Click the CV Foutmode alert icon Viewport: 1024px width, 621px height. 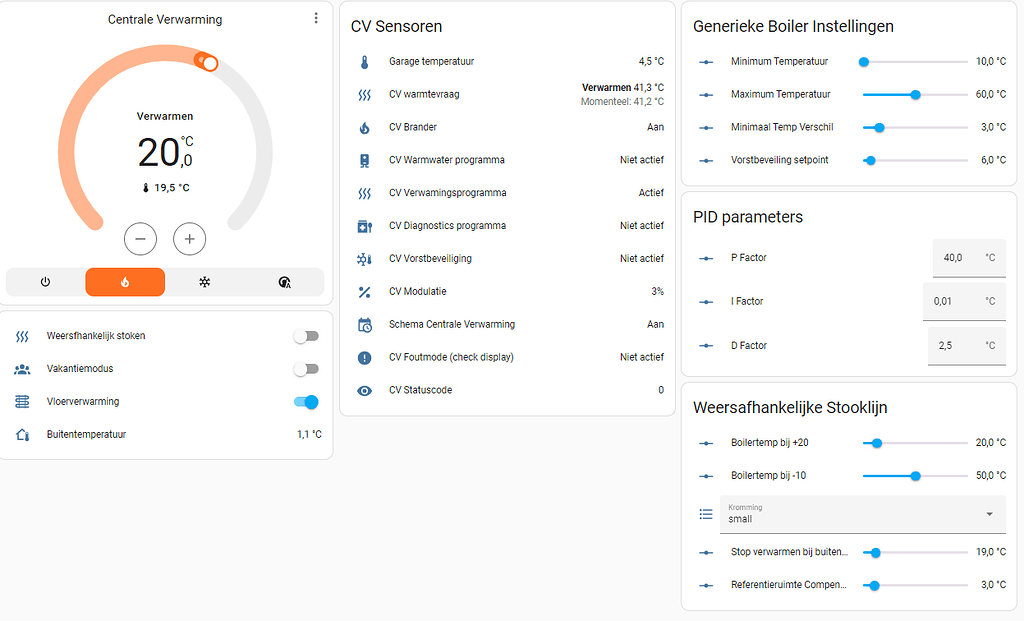point(365,358)
